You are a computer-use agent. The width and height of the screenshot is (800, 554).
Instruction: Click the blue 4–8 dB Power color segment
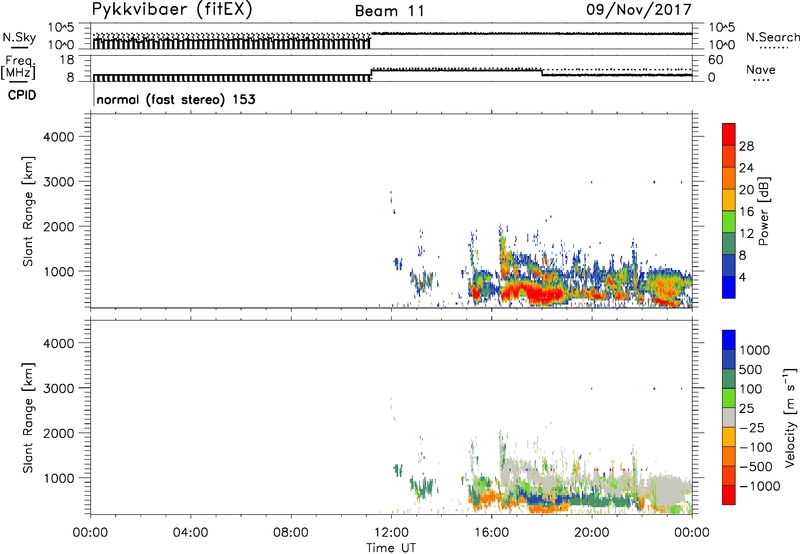[x=729, y=266]
